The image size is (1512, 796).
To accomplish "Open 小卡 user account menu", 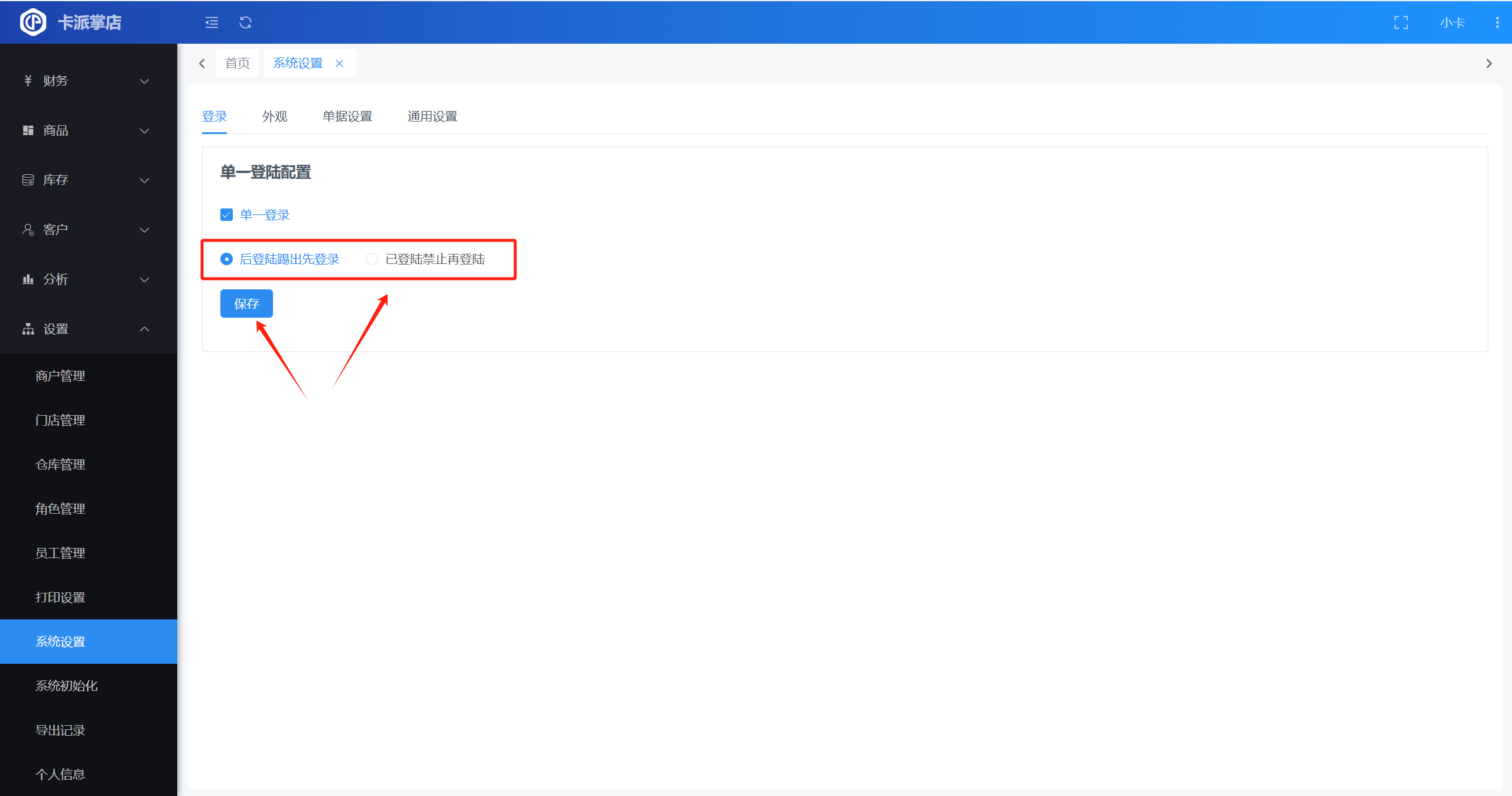I will pyautogui.click(x=1452, y=22).
